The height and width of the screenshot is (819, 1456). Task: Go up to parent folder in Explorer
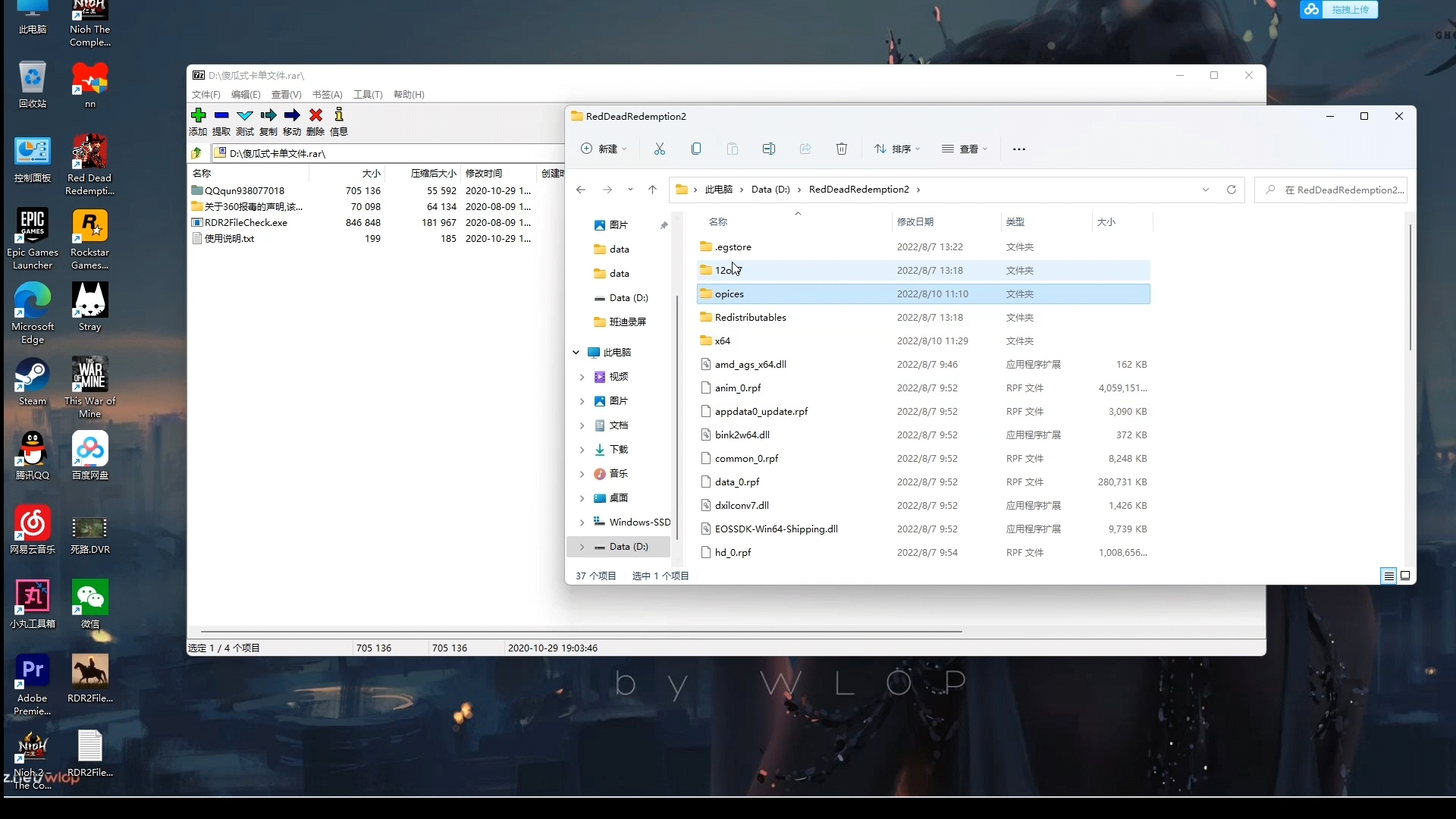(653, 190)
